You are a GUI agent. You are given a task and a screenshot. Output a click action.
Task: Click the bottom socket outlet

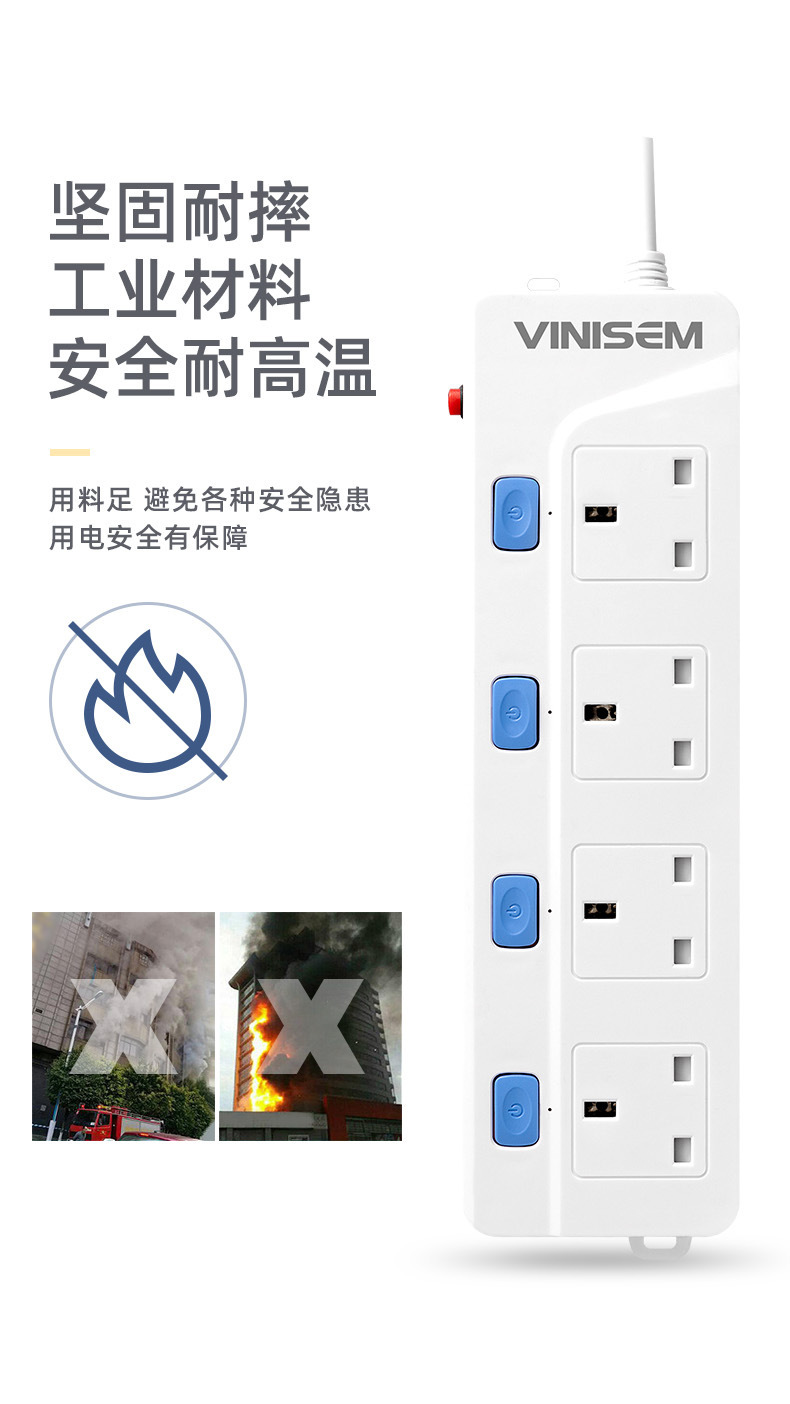pos(640,1110)
